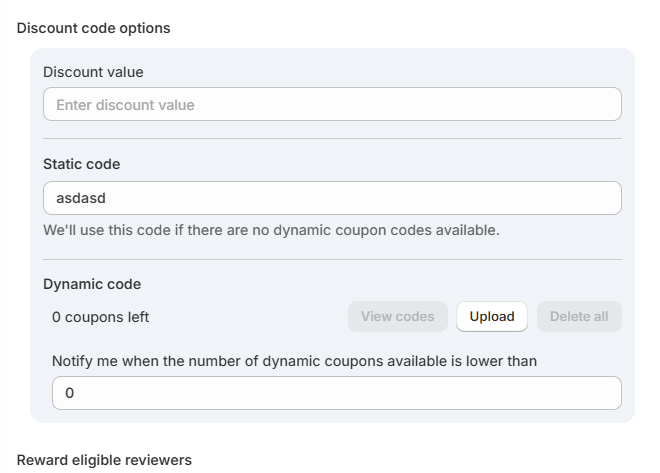This screenshot has width=660, height=473.
Task: Click on the asdasd text in Static code
Action: click(78, 198)
